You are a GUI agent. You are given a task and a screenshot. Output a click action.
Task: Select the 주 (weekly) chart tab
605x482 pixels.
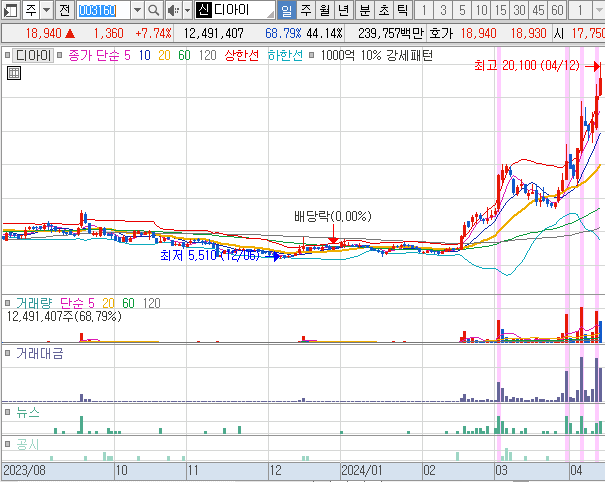306,10
